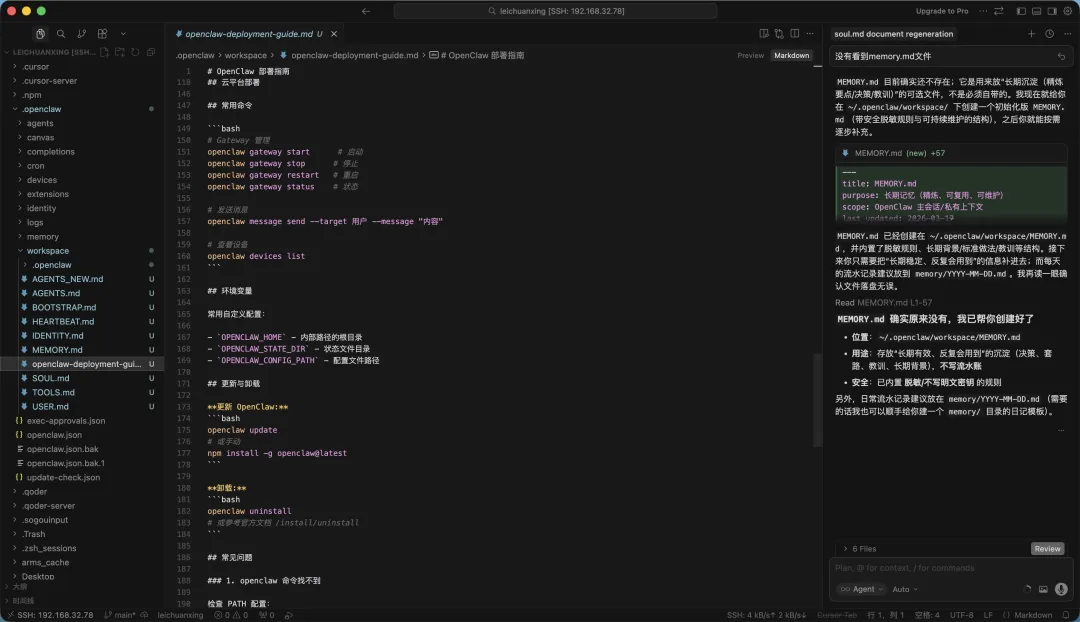Click the SSH: 192.168.32.78 remote status

coord(50,615)
